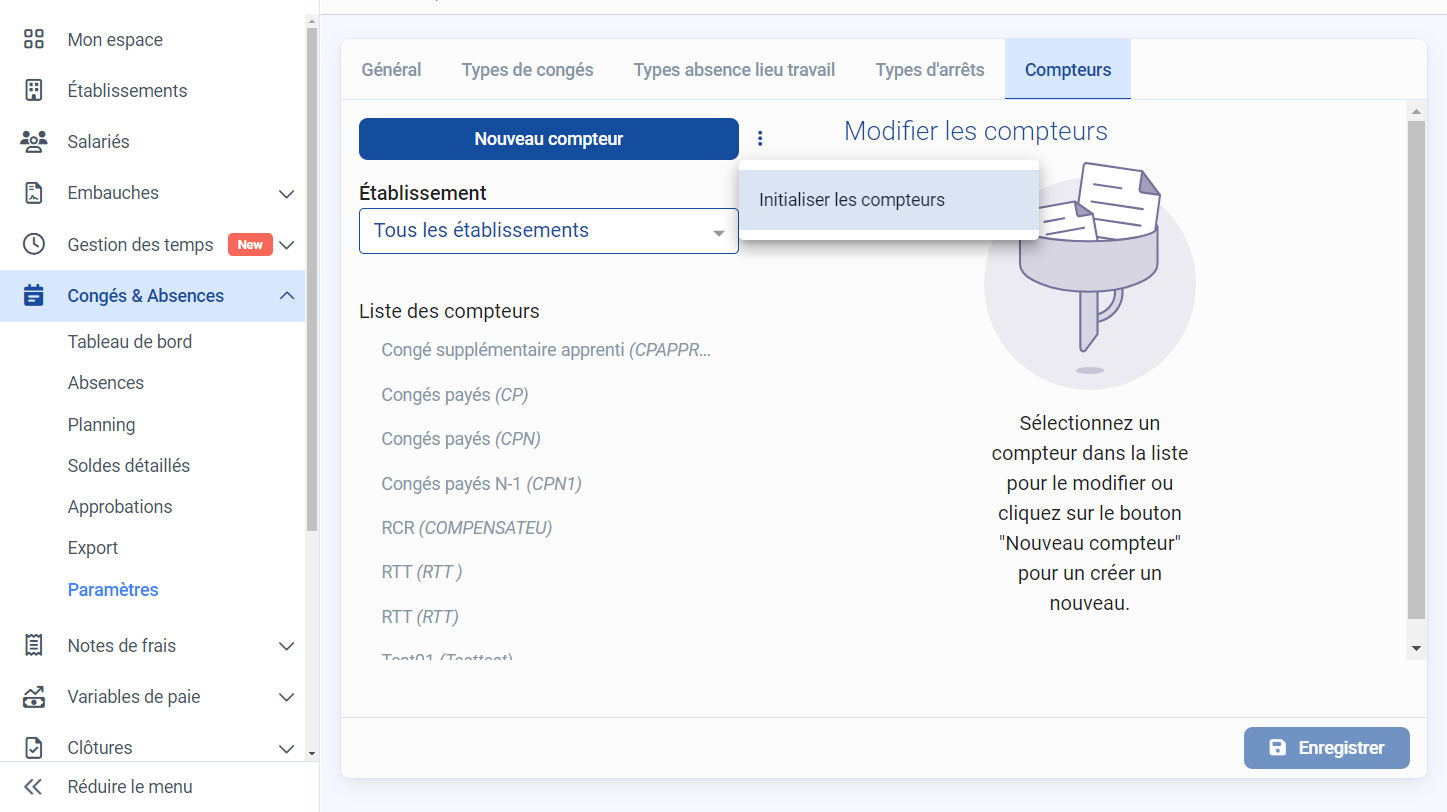This screenshot has height=812, width=1447.
Task: Open the Export sidebar link
Action: point(93,547)
